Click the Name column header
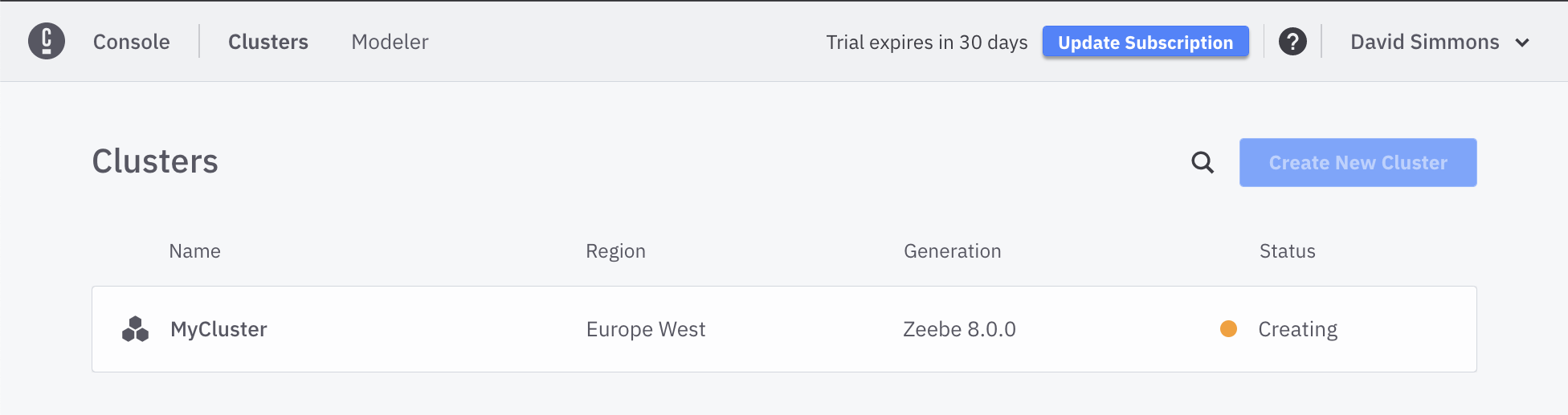This screenshot has height=415, width=1568. pyautogui.click(x=194, y=251)
